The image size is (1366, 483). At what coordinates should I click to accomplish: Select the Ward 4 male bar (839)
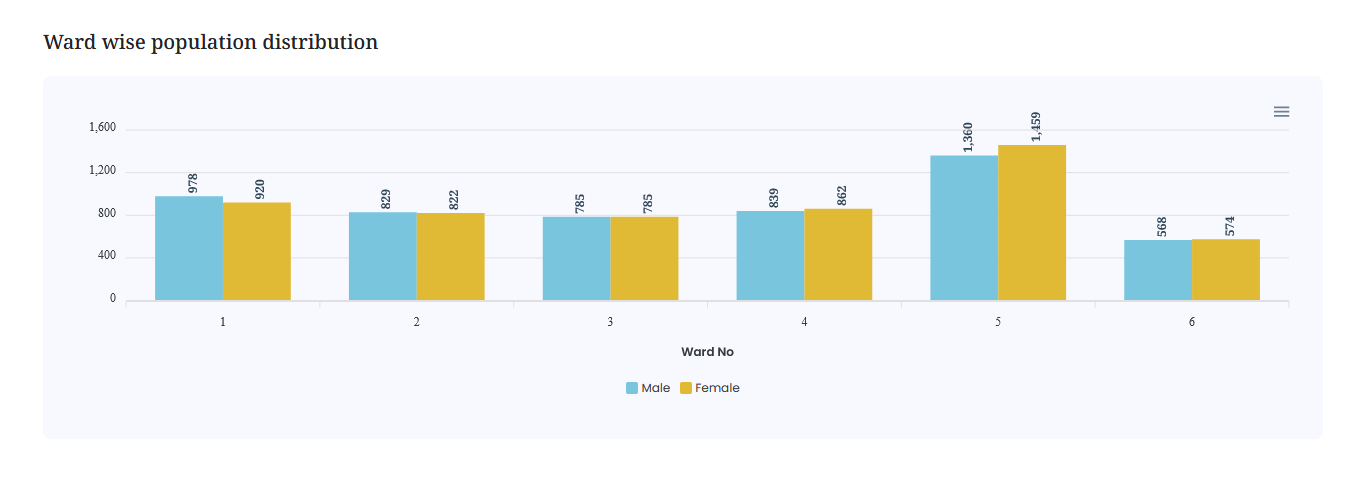pos(770,255)
